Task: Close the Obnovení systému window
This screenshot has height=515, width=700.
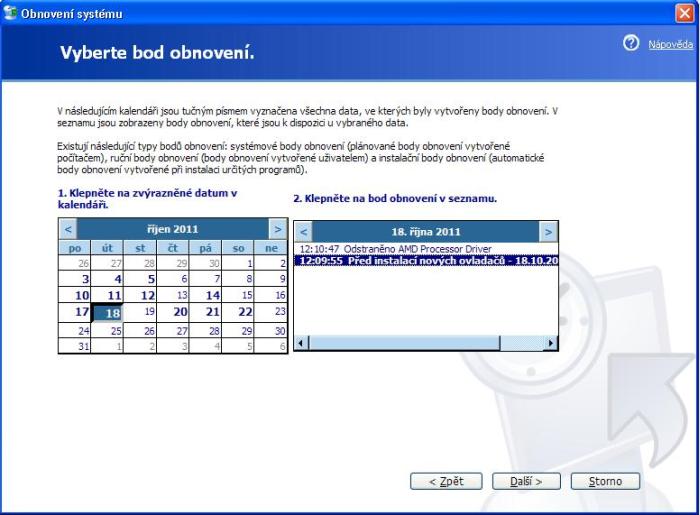Action: [684, 12]
